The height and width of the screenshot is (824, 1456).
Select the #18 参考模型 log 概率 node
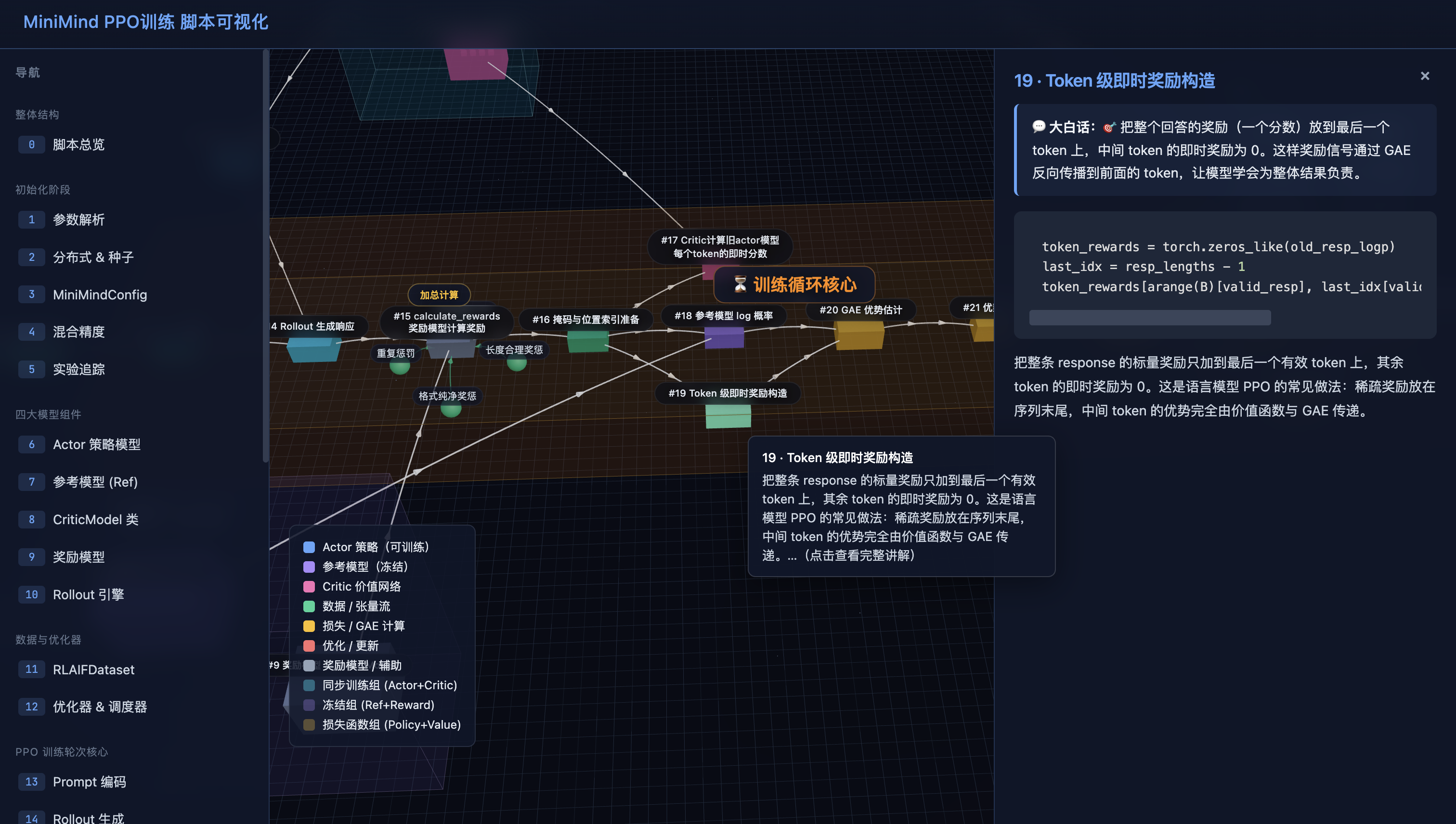tap(724, 315)
